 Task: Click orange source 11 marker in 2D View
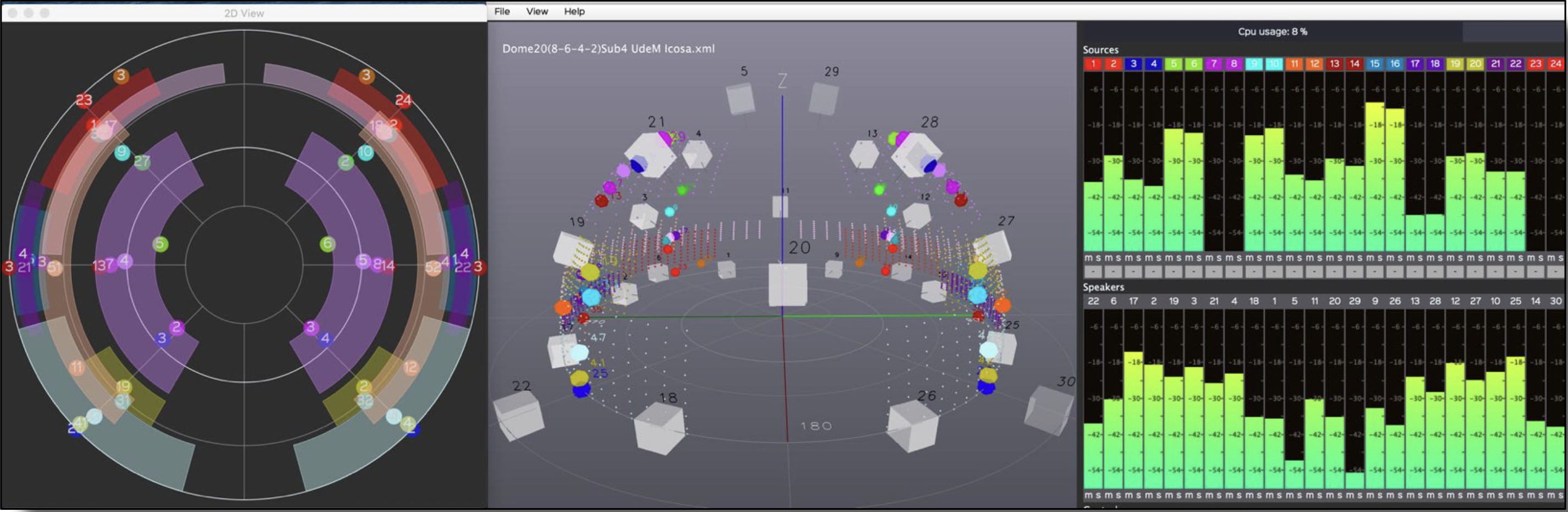[x=76, y=367]
